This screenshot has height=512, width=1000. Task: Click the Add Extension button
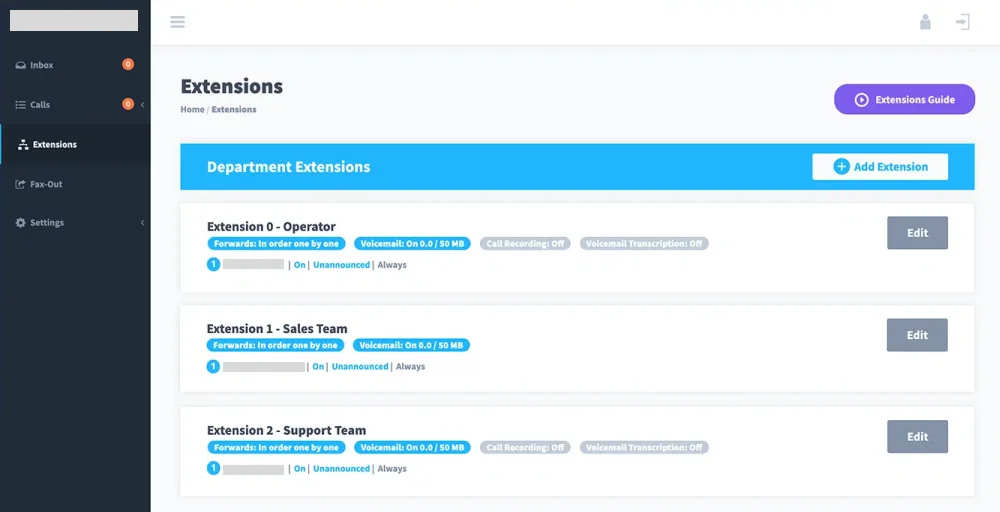[x=880, y=166]
